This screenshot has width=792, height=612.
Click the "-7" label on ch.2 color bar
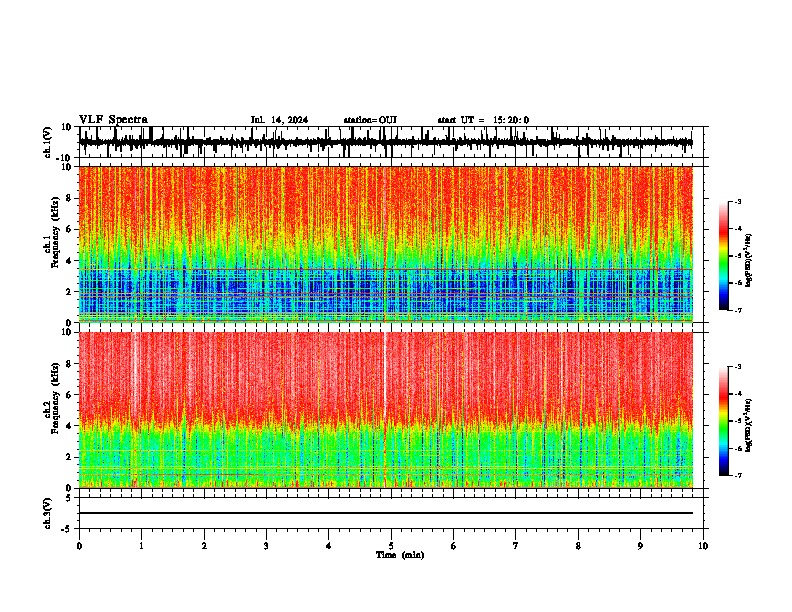coord(737,475)
